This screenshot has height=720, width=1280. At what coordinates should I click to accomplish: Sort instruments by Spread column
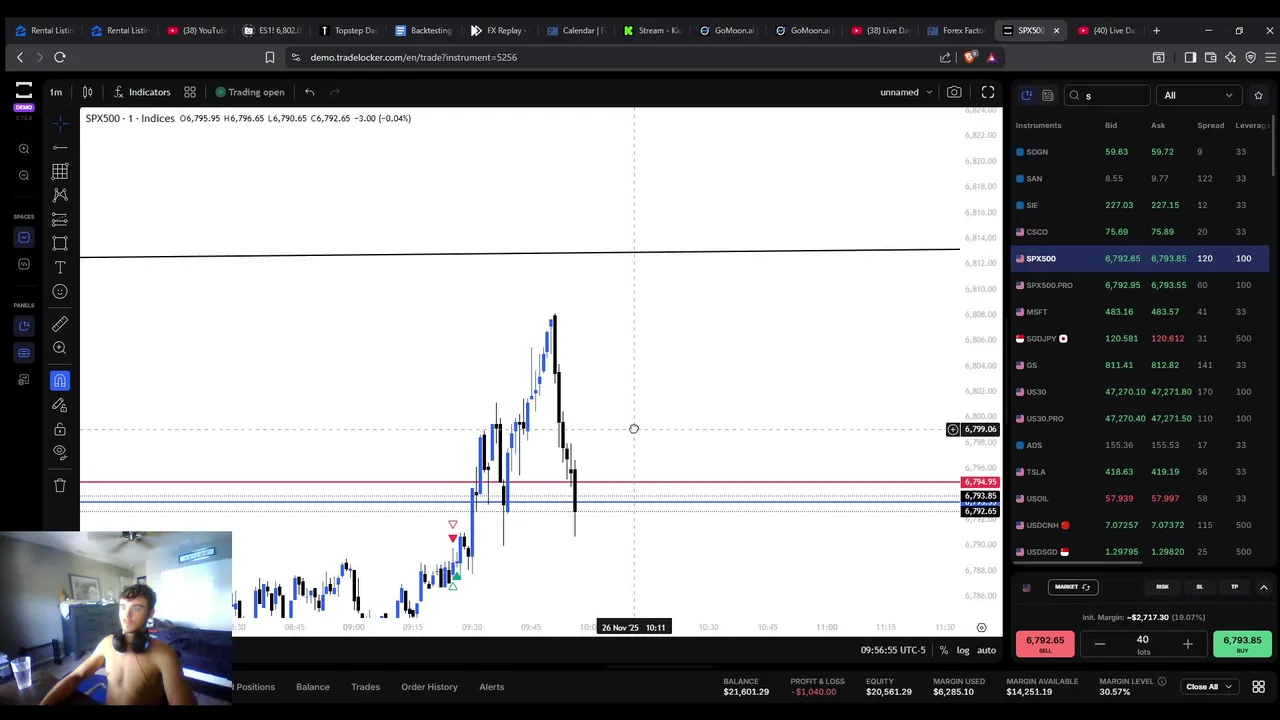click(1210, 125)
